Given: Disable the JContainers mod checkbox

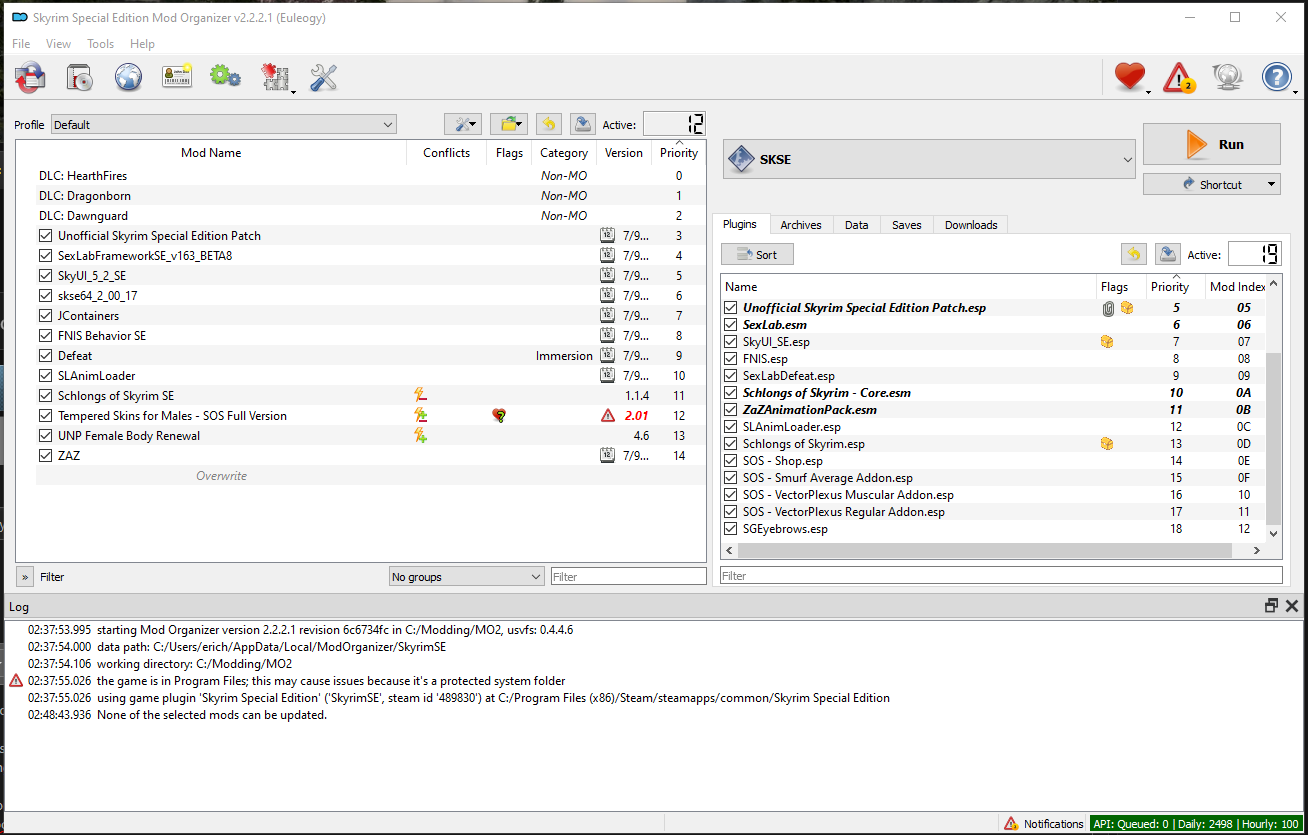Looking at the screenshot, I should (x=45, y=316).
